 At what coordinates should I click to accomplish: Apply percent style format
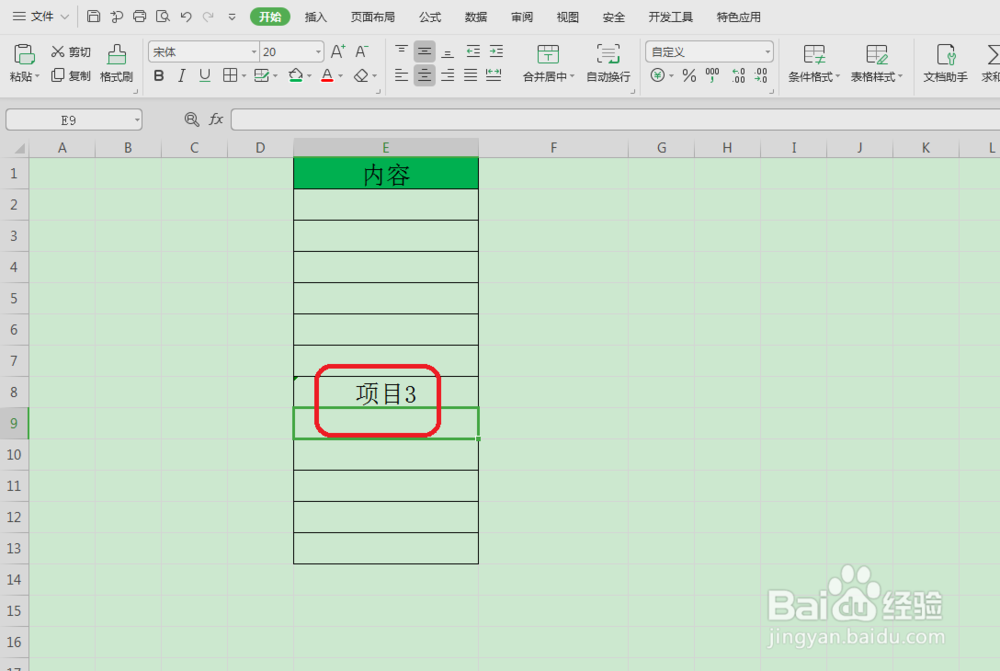[x=689, y=75]
